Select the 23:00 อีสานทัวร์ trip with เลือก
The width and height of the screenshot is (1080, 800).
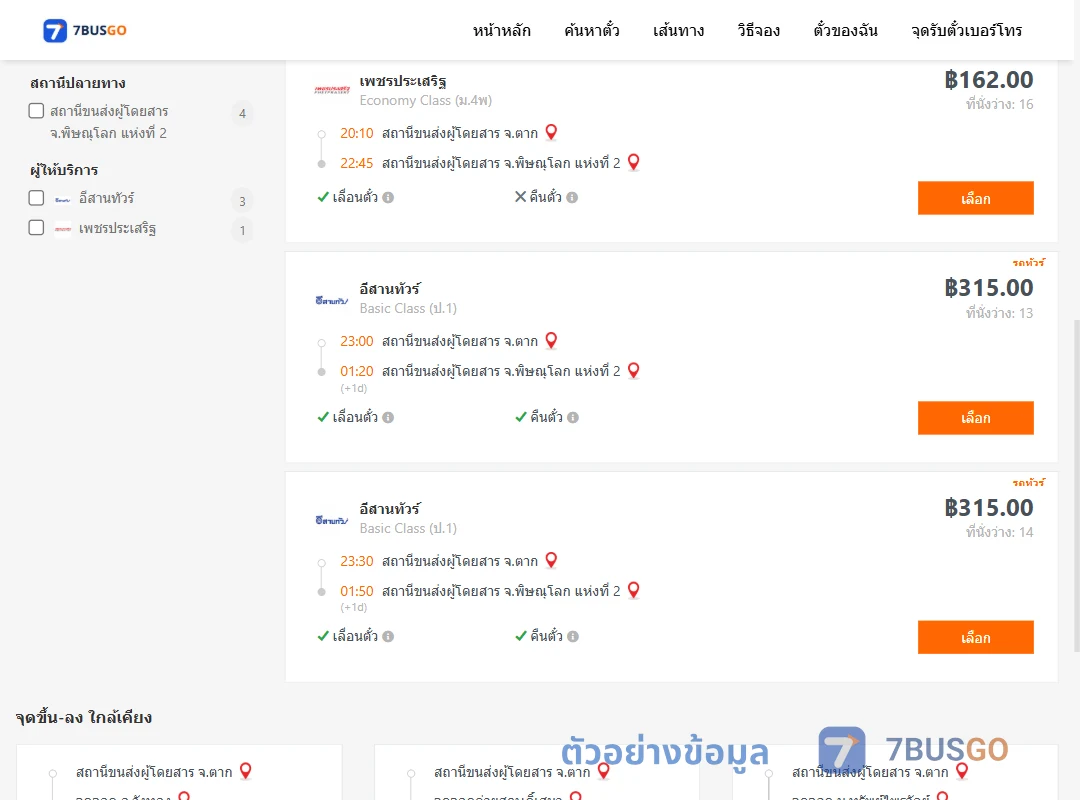tap(975, 418)
